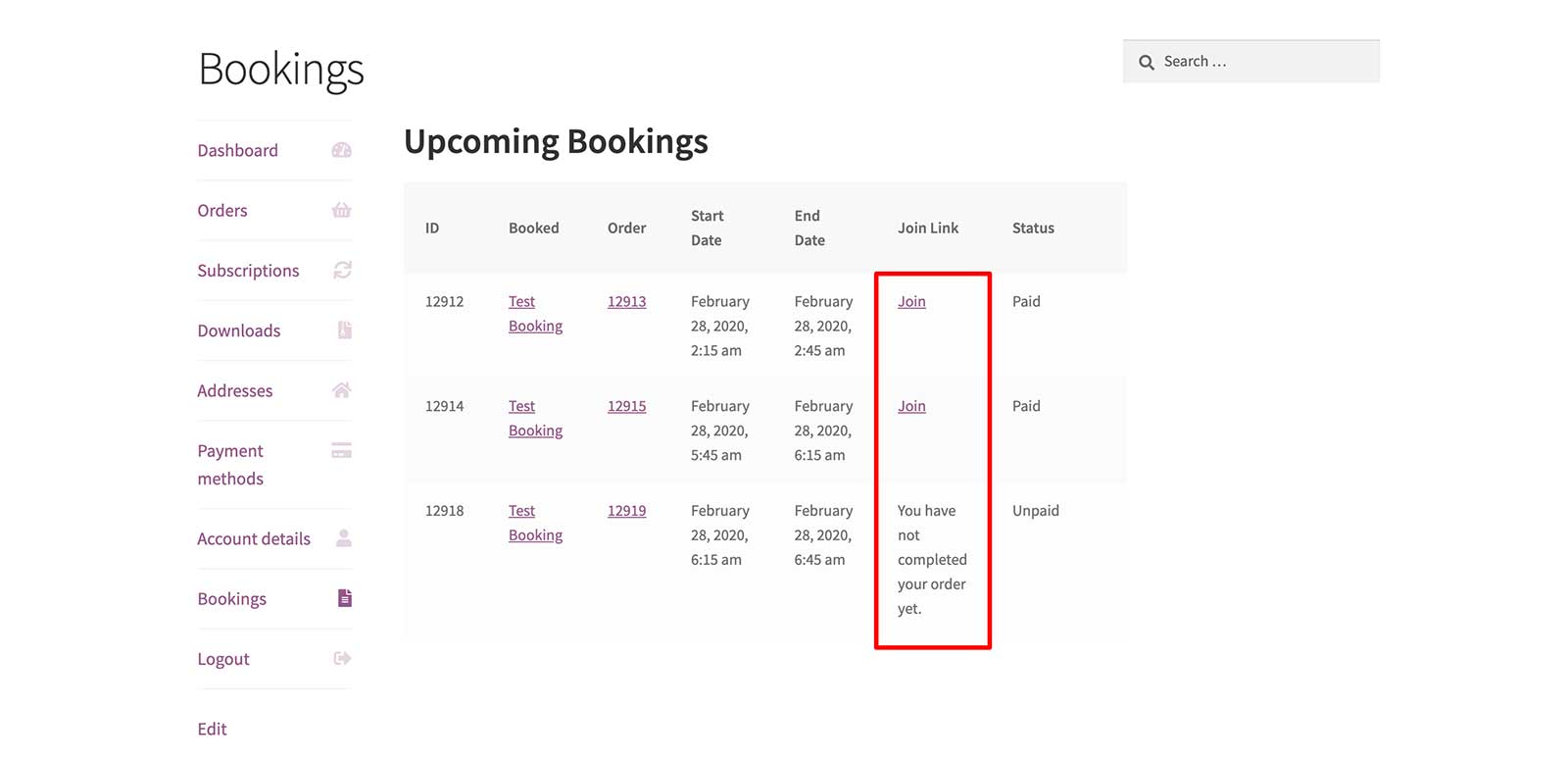Click the Payment methods card icon
The width and height of the screenshot is (1568, 760).
341,451
